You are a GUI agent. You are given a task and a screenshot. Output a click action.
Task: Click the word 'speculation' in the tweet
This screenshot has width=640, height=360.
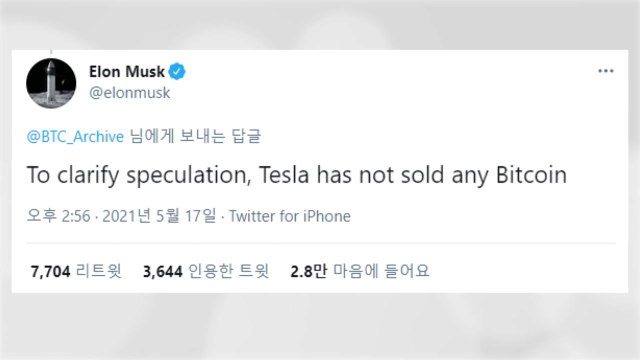coord(189,176)
